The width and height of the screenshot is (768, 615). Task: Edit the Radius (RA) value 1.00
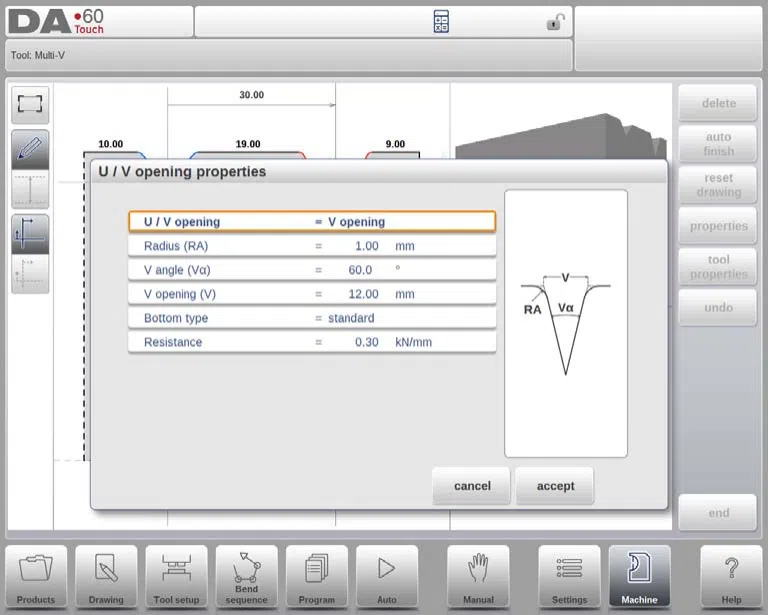pos(312,246)
